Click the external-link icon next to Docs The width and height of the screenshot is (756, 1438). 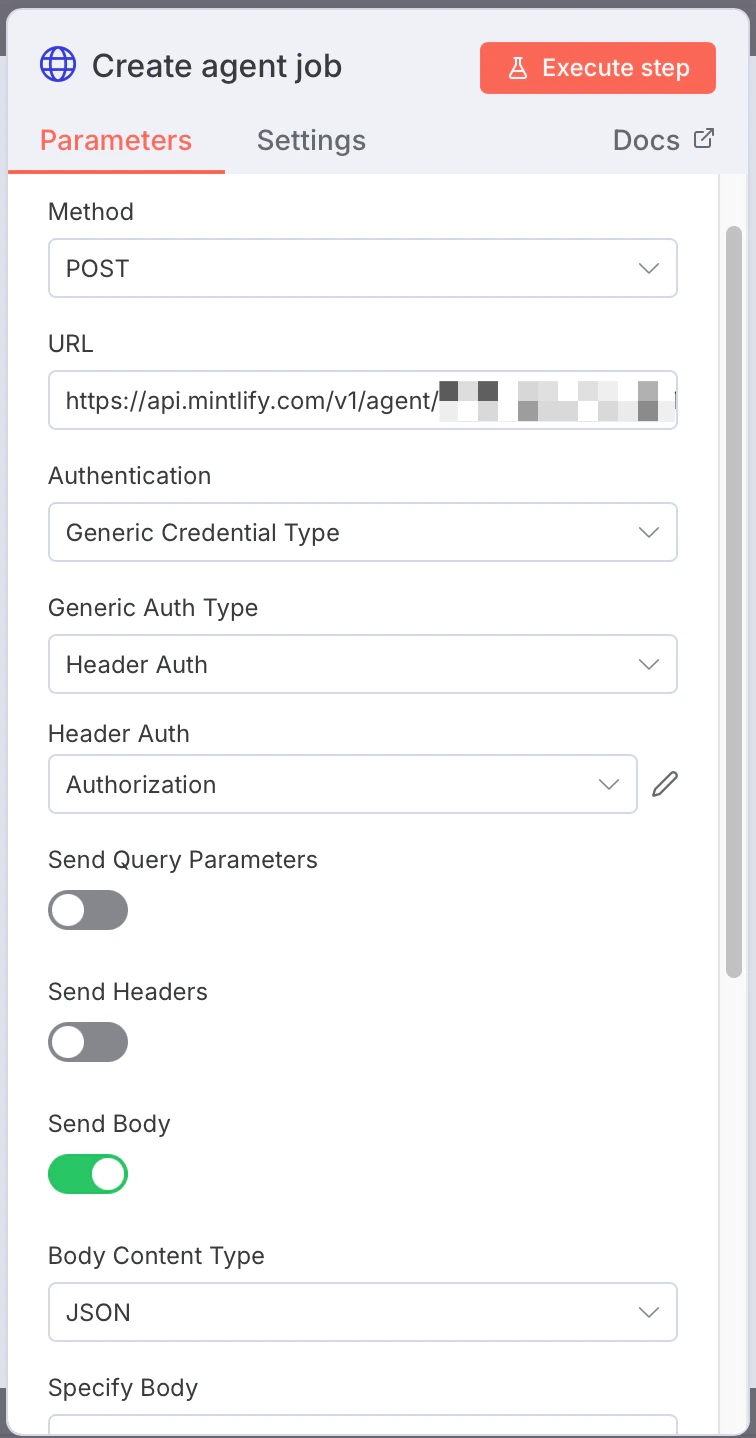(x=704, y=139)
